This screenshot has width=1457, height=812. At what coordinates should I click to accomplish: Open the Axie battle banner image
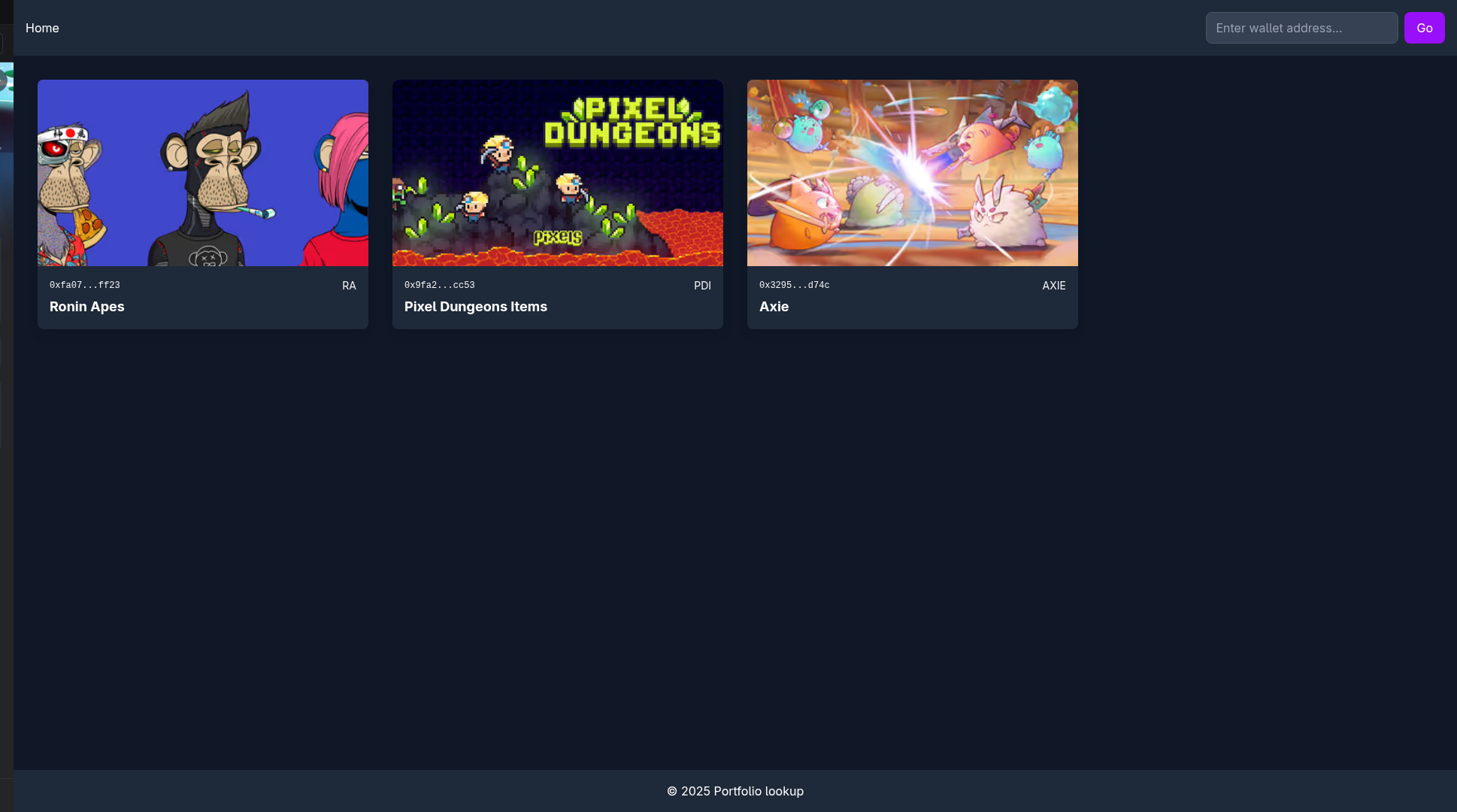point(912,173)
